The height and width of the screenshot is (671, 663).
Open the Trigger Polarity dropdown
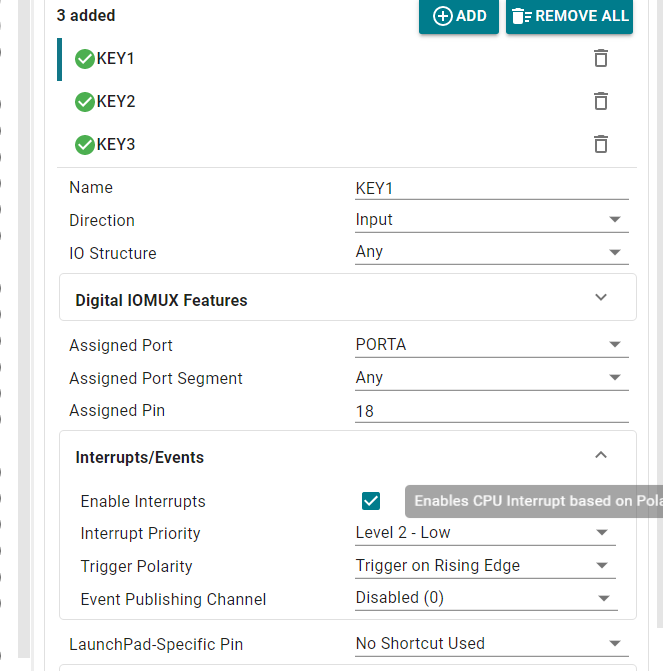click(x=485, y=566)
